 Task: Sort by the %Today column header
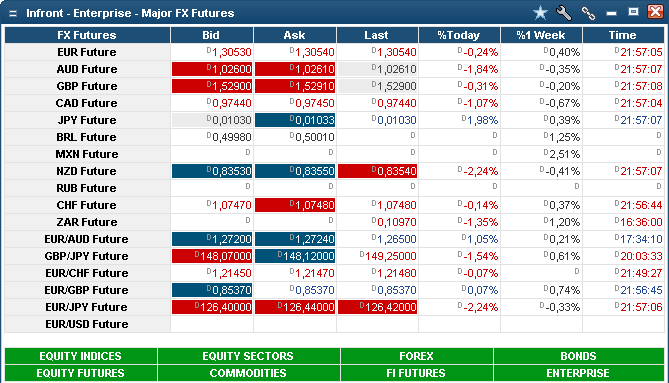tap(459, 35)
